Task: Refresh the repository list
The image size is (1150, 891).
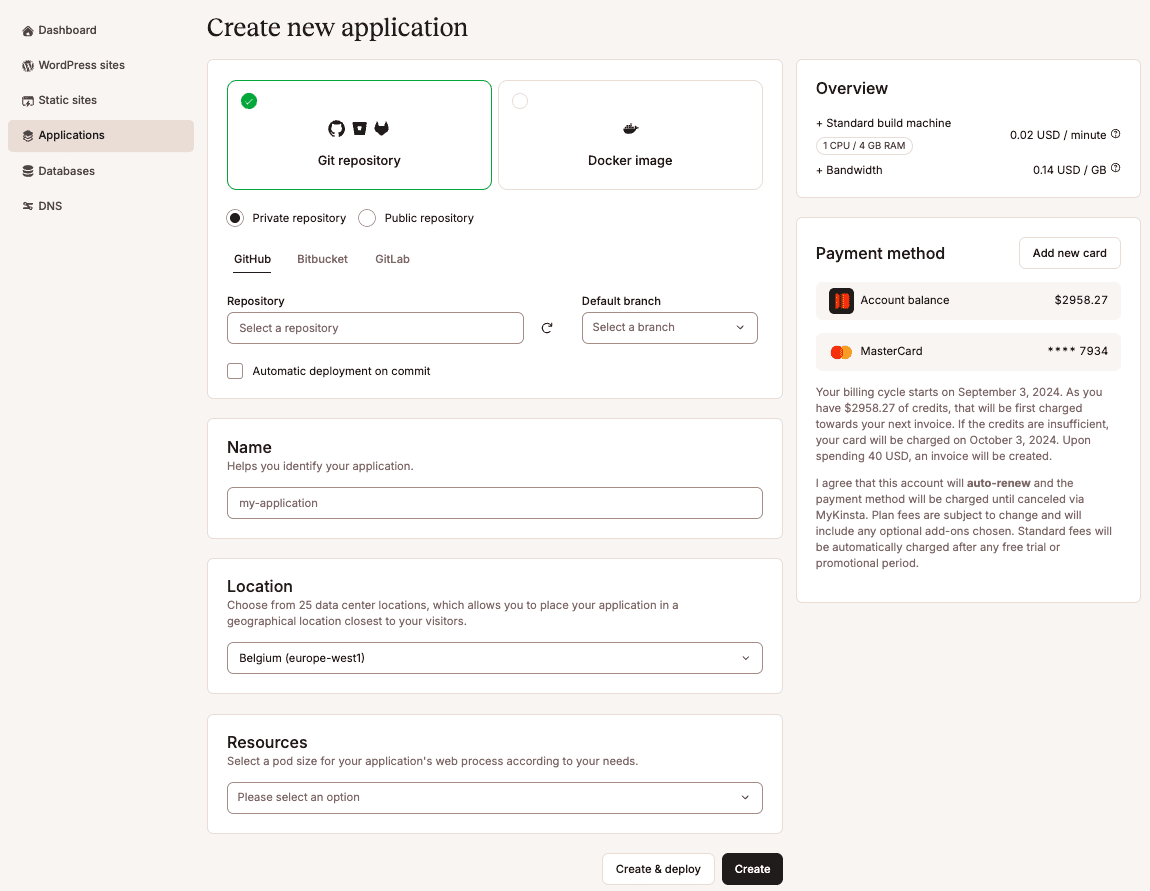Action: click(547, 327)
